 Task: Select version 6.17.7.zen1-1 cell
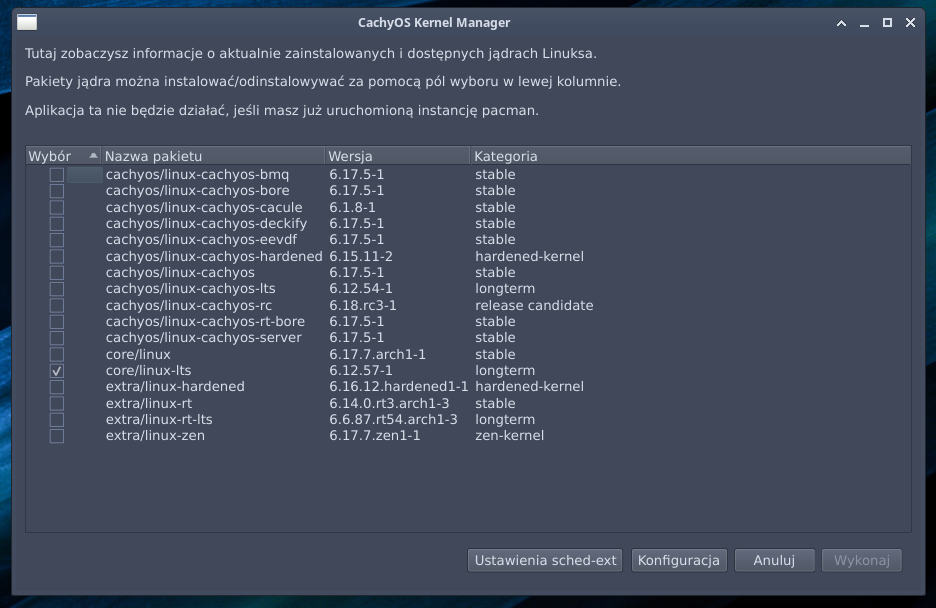click(x=375, y=436)
